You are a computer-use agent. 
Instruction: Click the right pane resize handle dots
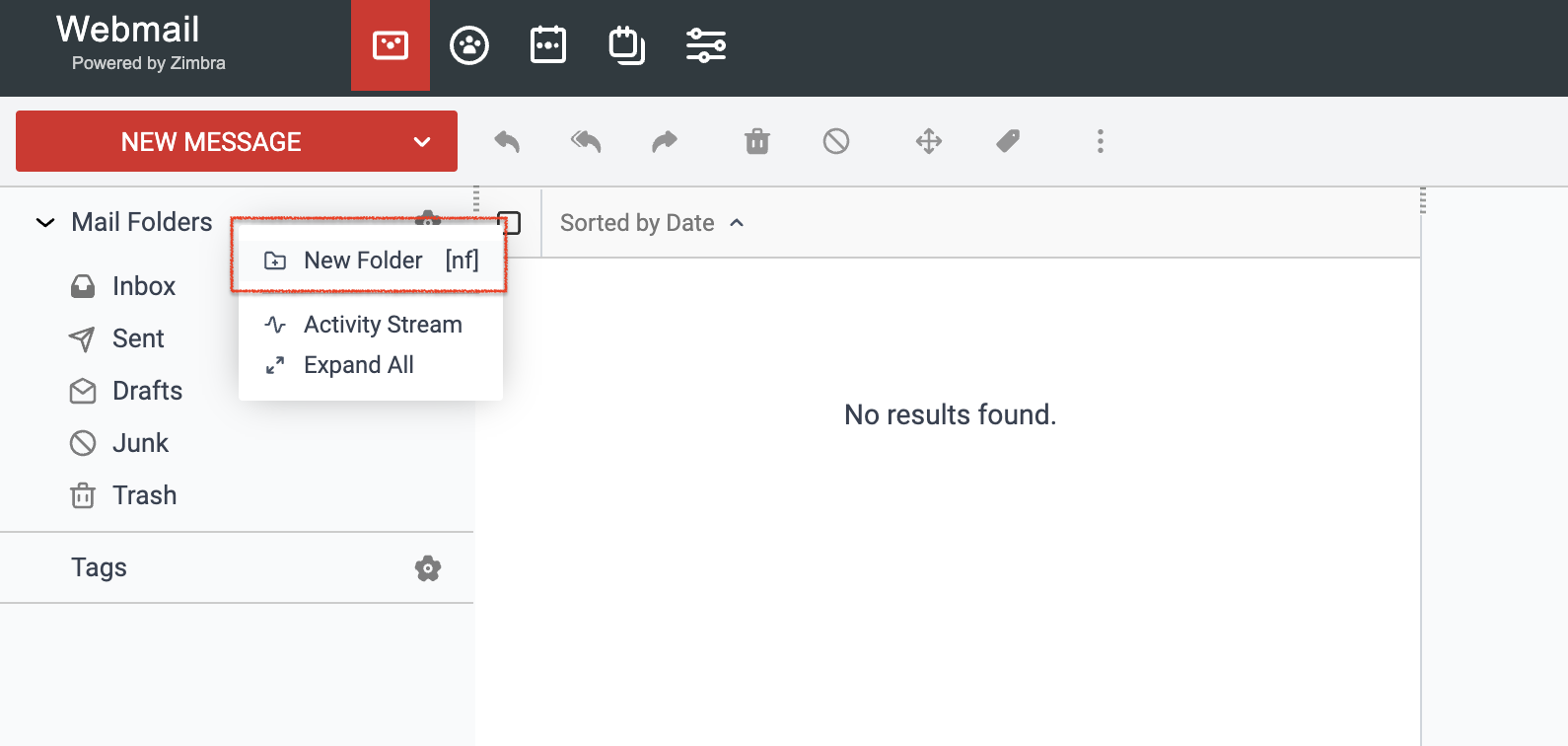coord(1423,200)
